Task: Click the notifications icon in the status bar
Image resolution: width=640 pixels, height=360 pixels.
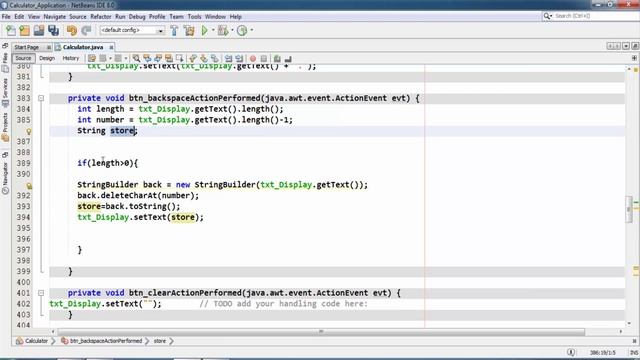Action: click(x=571, y=353)
